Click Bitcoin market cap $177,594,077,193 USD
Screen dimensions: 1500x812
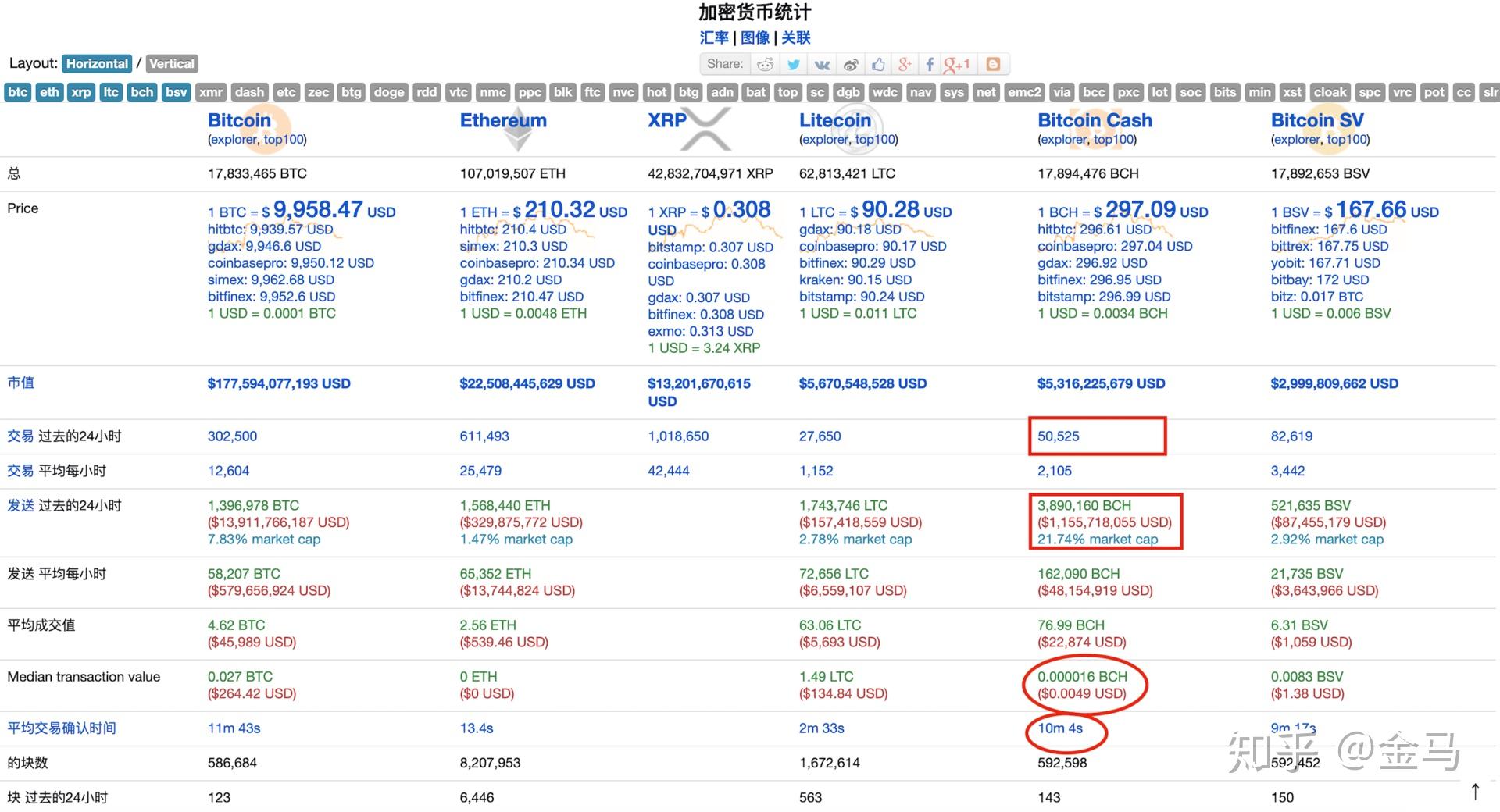click(x=279, y=383)
